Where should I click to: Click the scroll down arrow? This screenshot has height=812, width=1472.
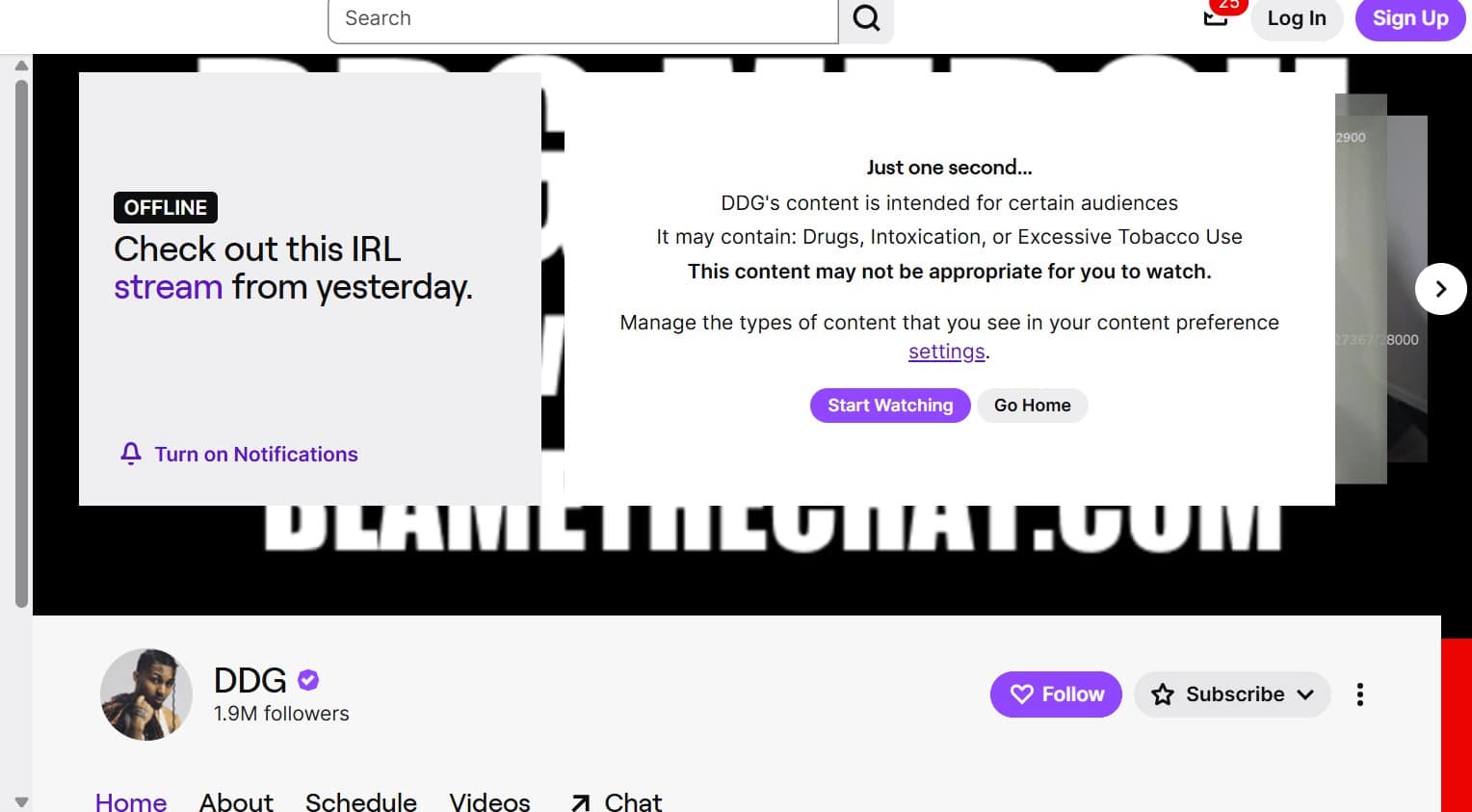coord(21,801)
